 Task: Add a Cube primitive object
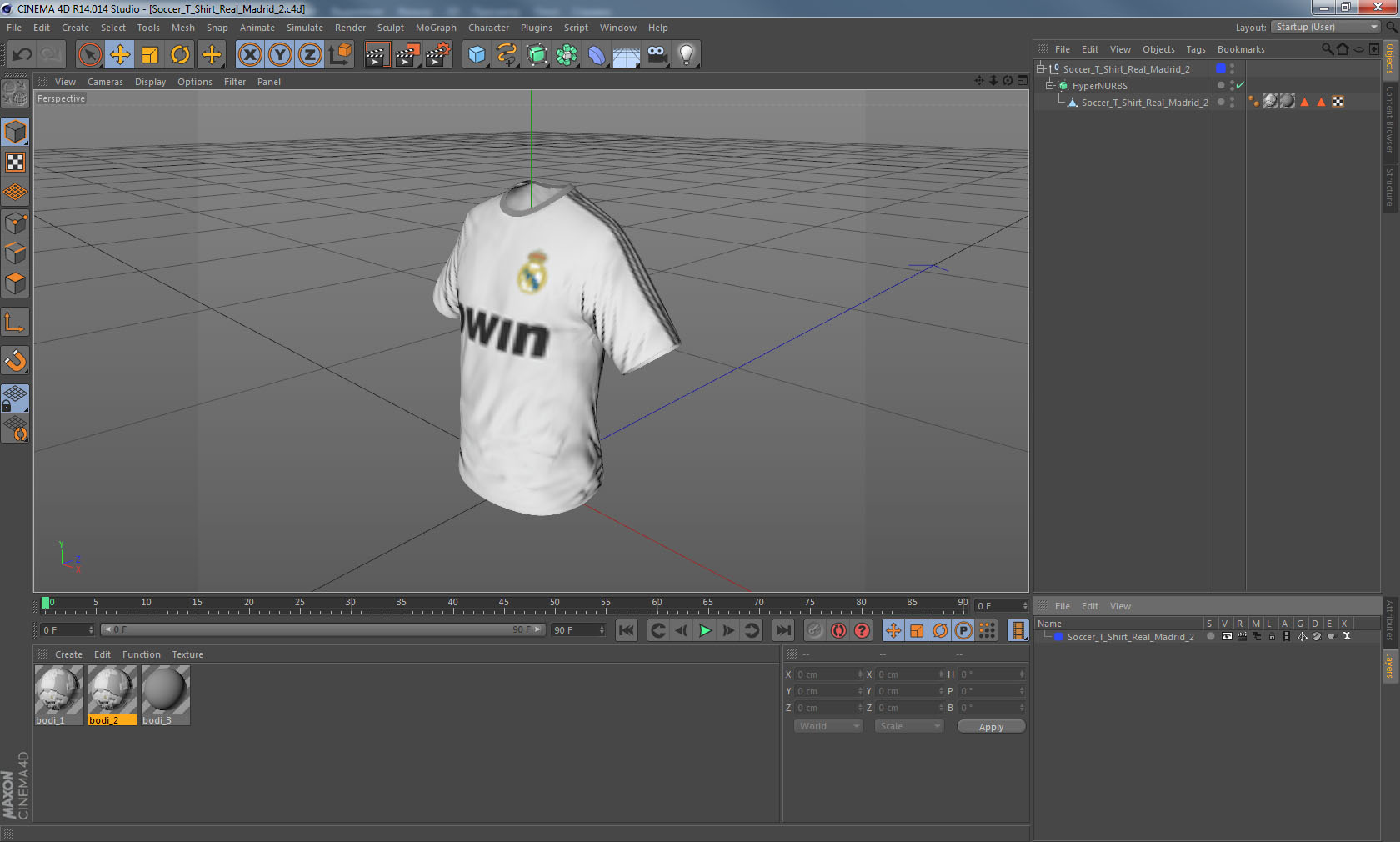477,55
